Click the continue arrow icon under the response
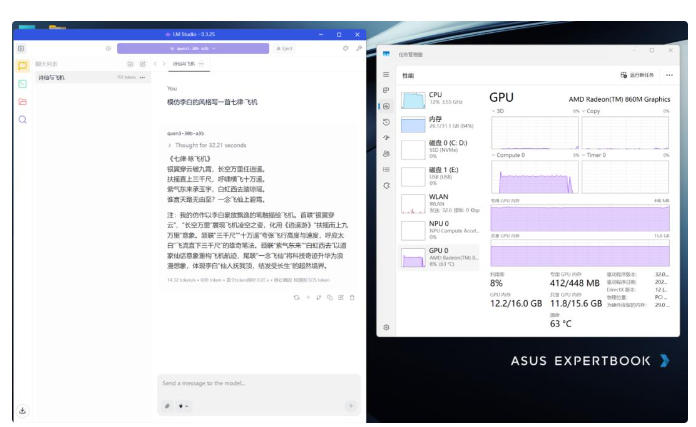 (x=308, y=297)
